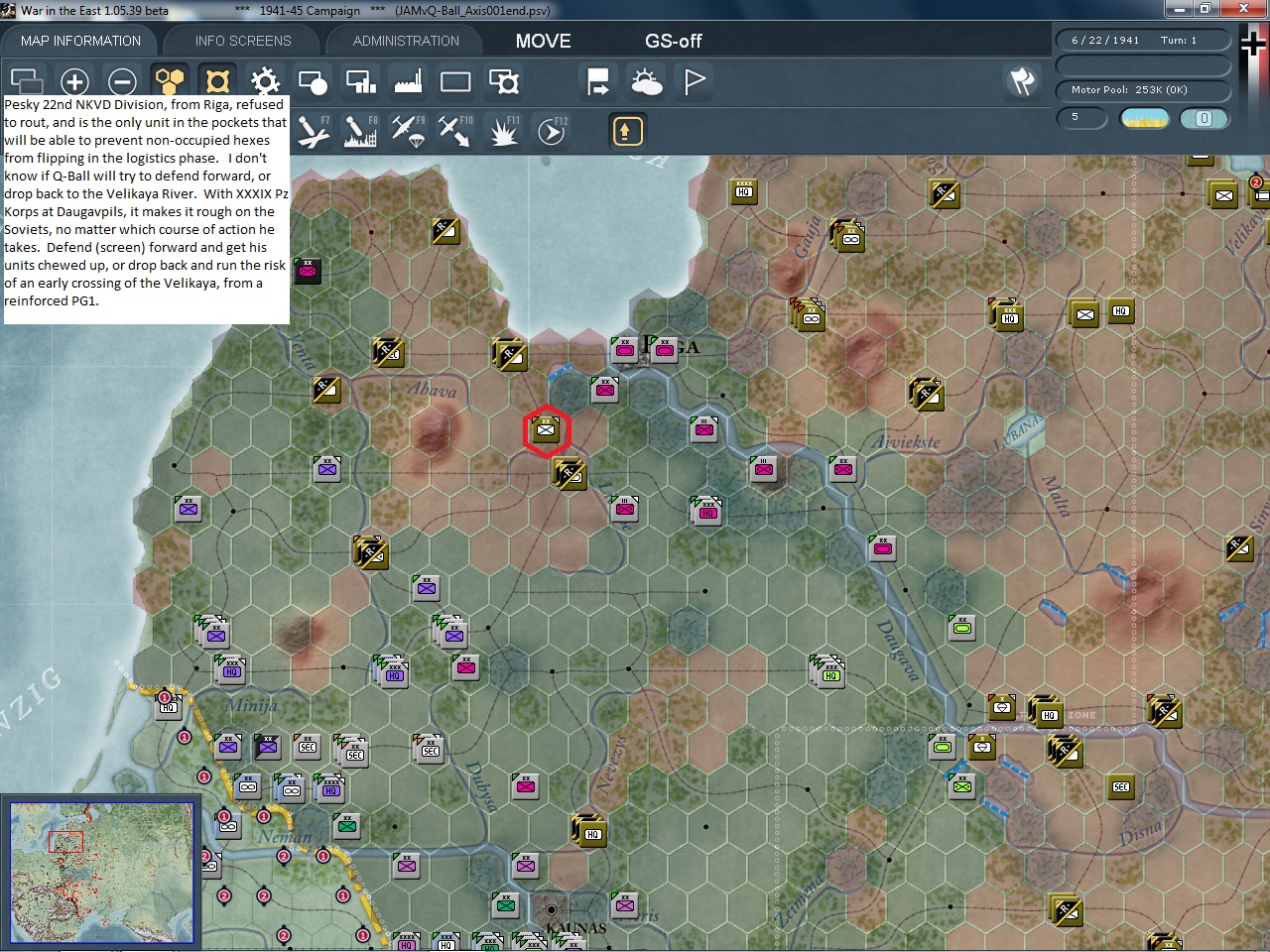1270x952 pixels.
Task: Click the sky-and-wheat weather indicator
Action: [1144, 119]
